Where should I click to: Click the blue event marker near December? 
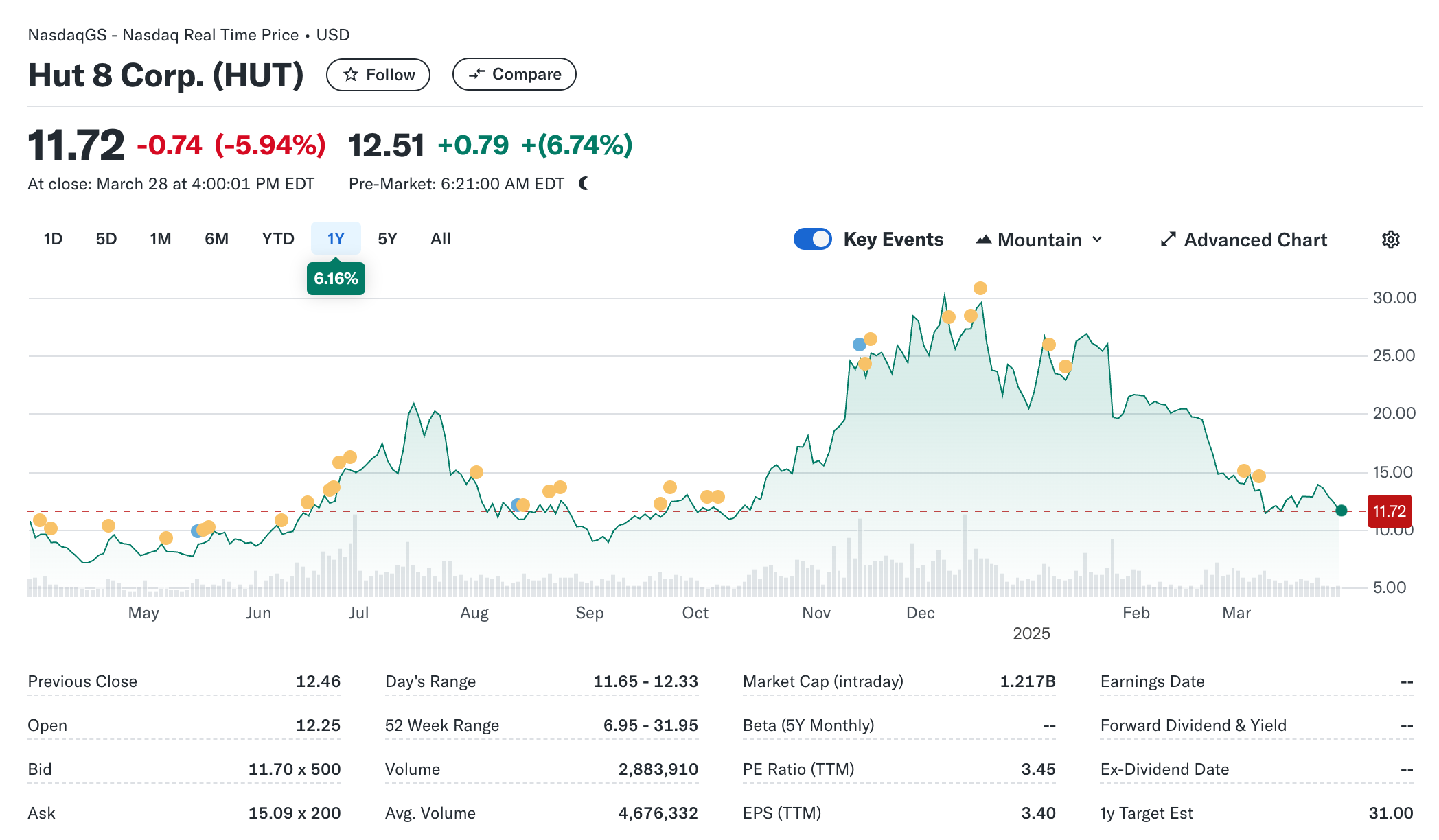859,345
